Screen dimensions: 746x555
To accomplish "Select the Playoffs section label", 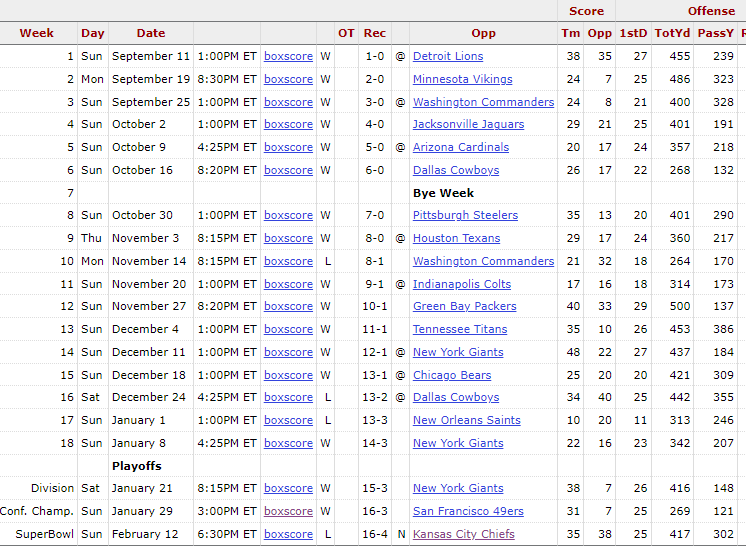I will pos(137,466).
